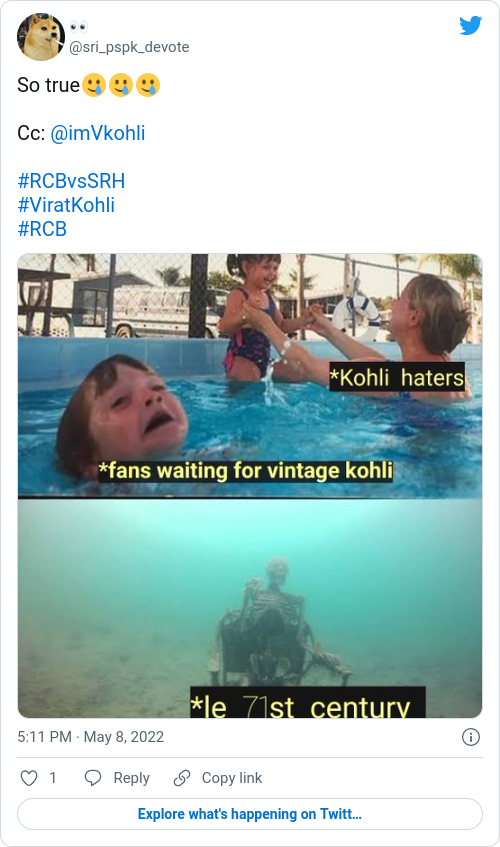
Task: Open the @sri_pspk_devote handle
Action: 129,47
